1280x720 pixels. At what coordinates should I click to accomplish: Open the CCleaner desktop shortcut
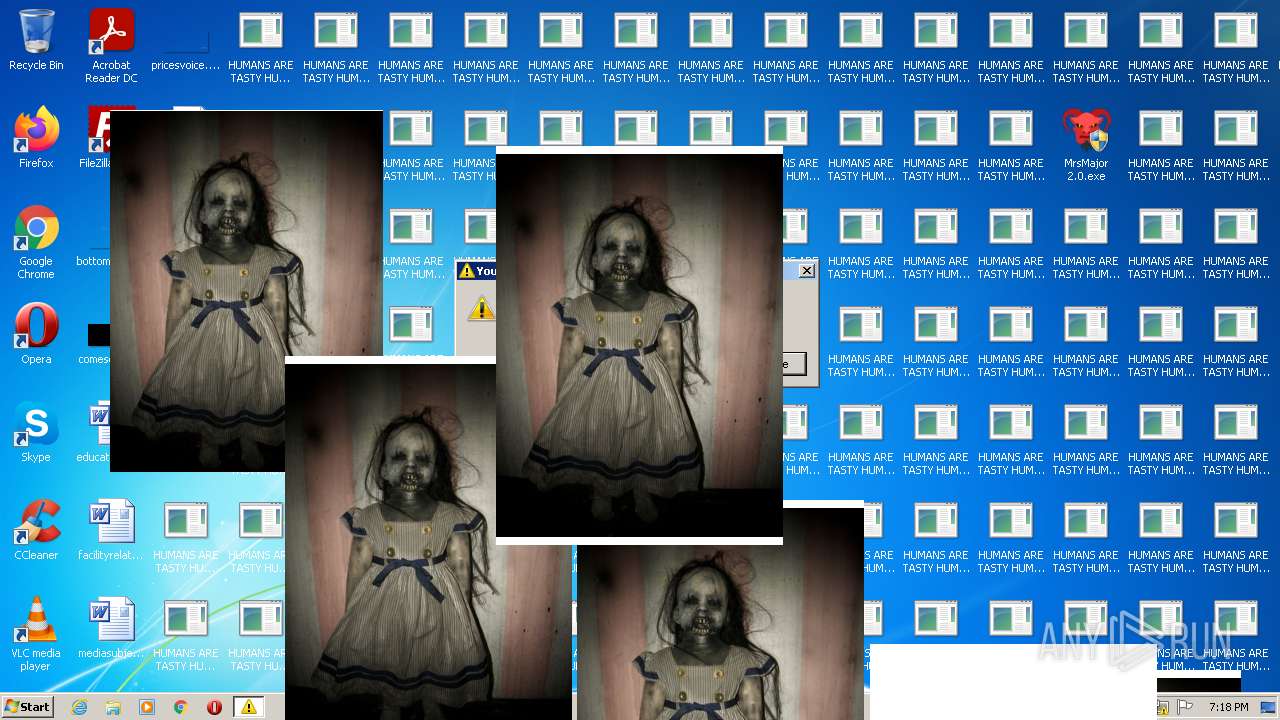pyautogui.click(x=36, y=530)
